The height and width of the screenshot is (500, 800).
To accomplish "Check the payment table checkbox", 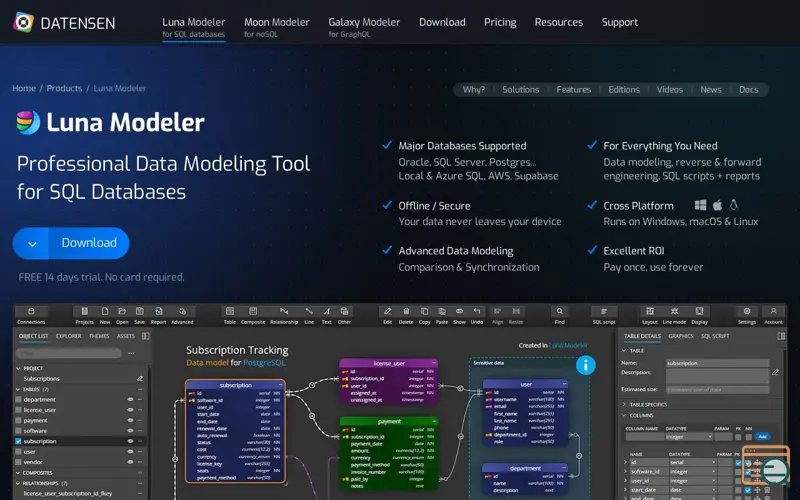I will pyautogui.click(x=18, y=420).
